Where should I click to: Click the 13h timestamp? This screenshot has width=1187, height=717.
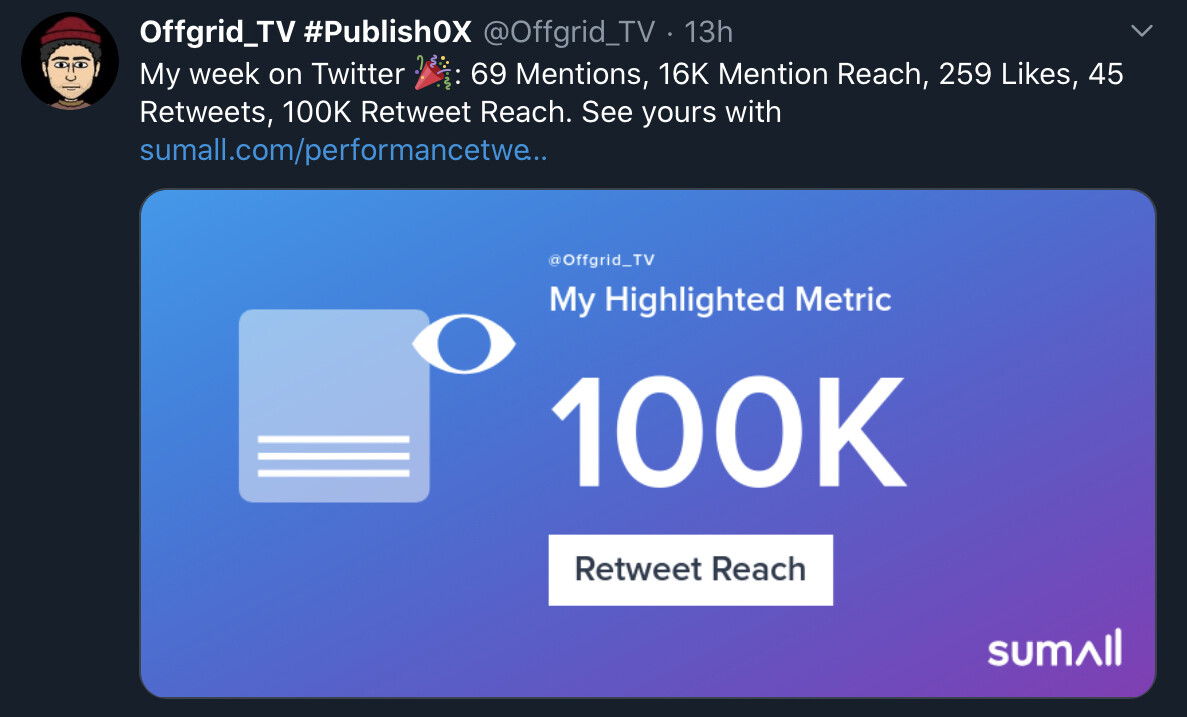click(709, 32)
